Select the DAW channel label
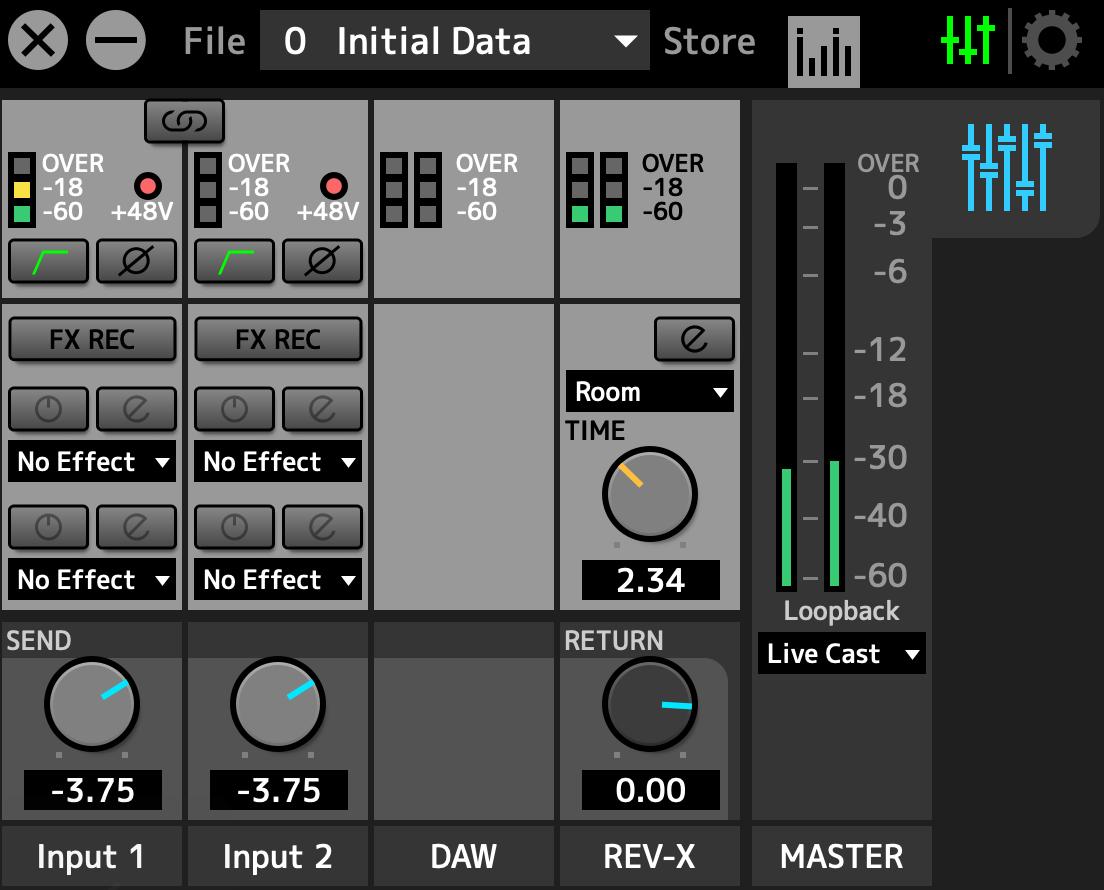The image size is (1104, 890). 464,856
